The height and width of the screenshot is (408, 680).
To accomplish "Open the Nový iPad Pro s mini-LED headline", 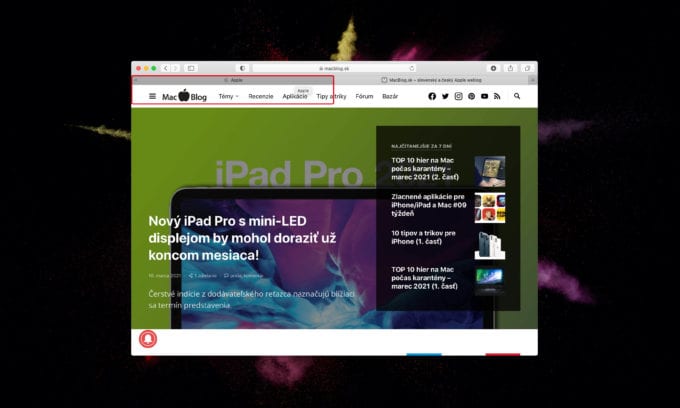I will click(x=242, y=238).
